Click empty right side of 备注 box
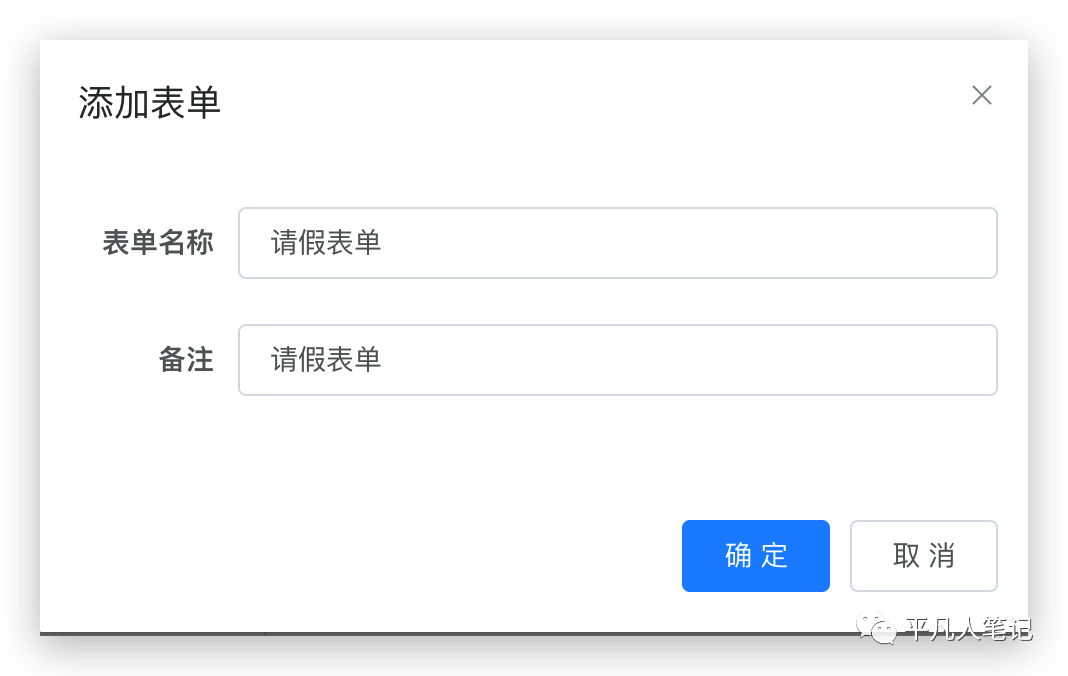This screenshot has height=676, width=1068. pos(749,360)
